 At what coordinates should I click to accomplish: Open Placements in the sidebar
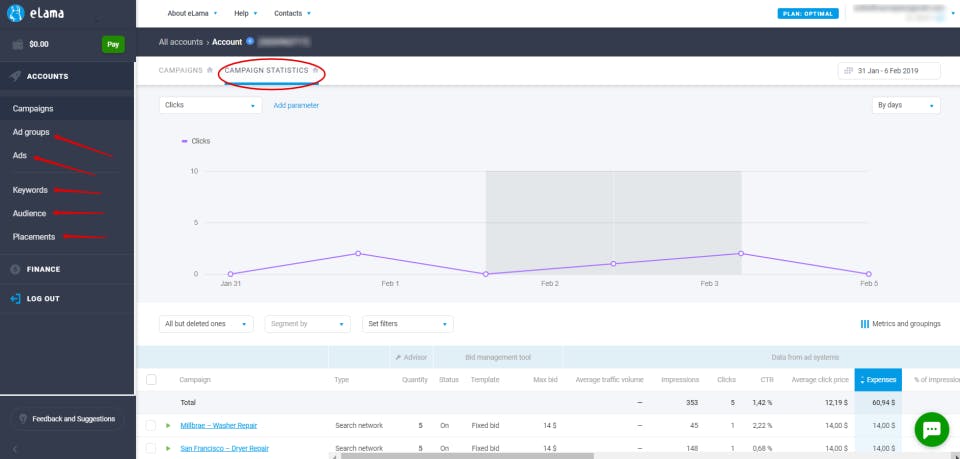click(34, 236)
